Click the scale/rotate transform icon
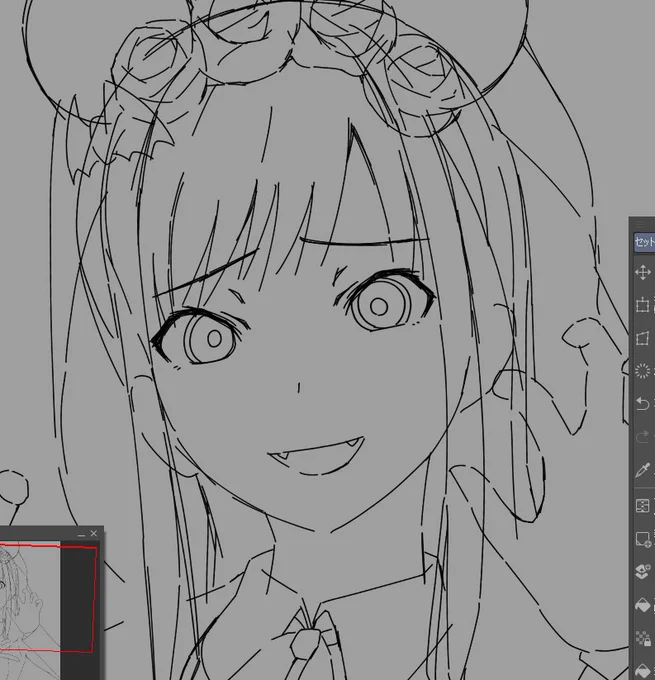The height and width of the screenshot is (680, 655). pos(642,305)
